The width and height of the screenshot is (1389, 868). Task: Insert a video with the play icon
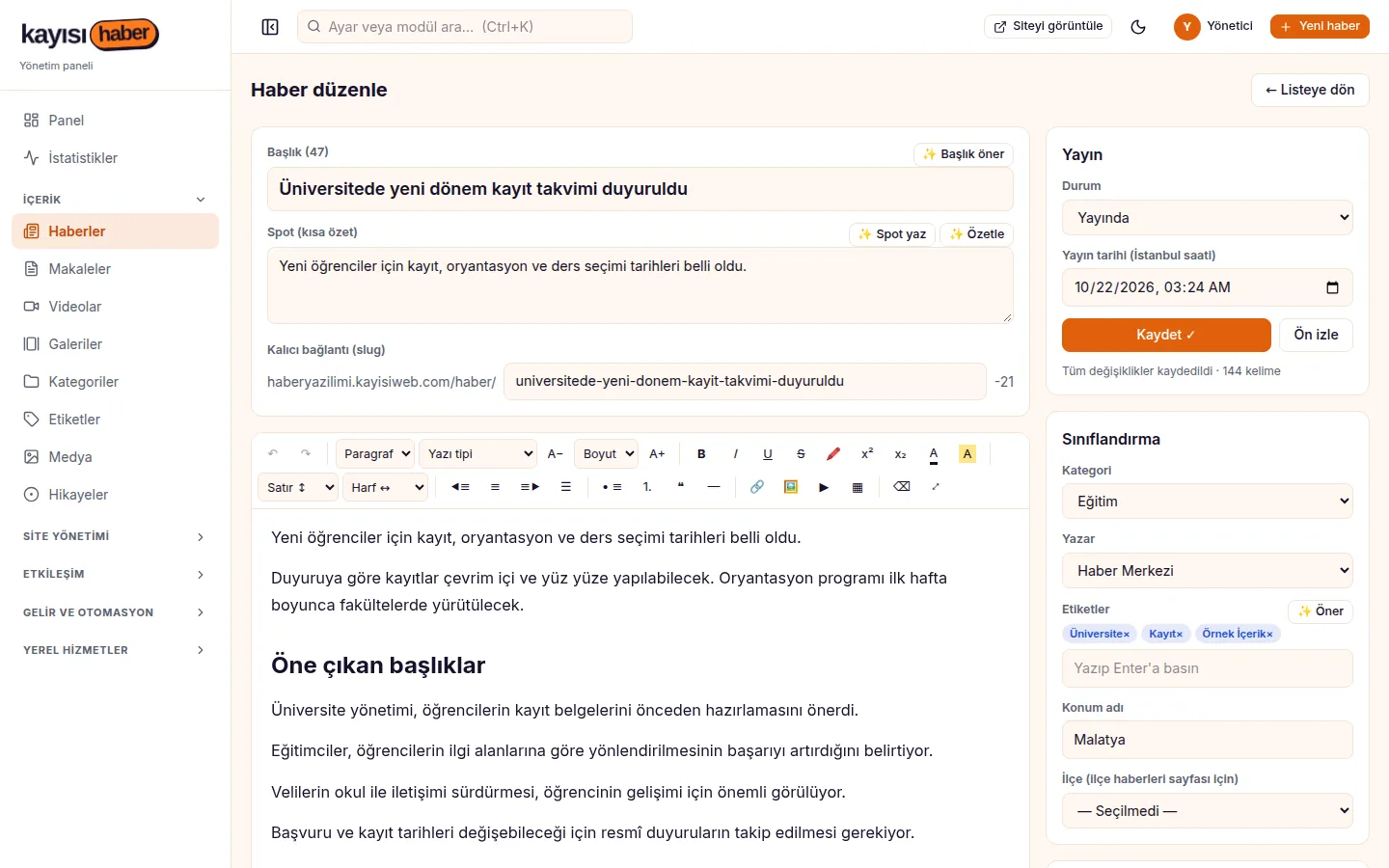[x=824, y=487]
